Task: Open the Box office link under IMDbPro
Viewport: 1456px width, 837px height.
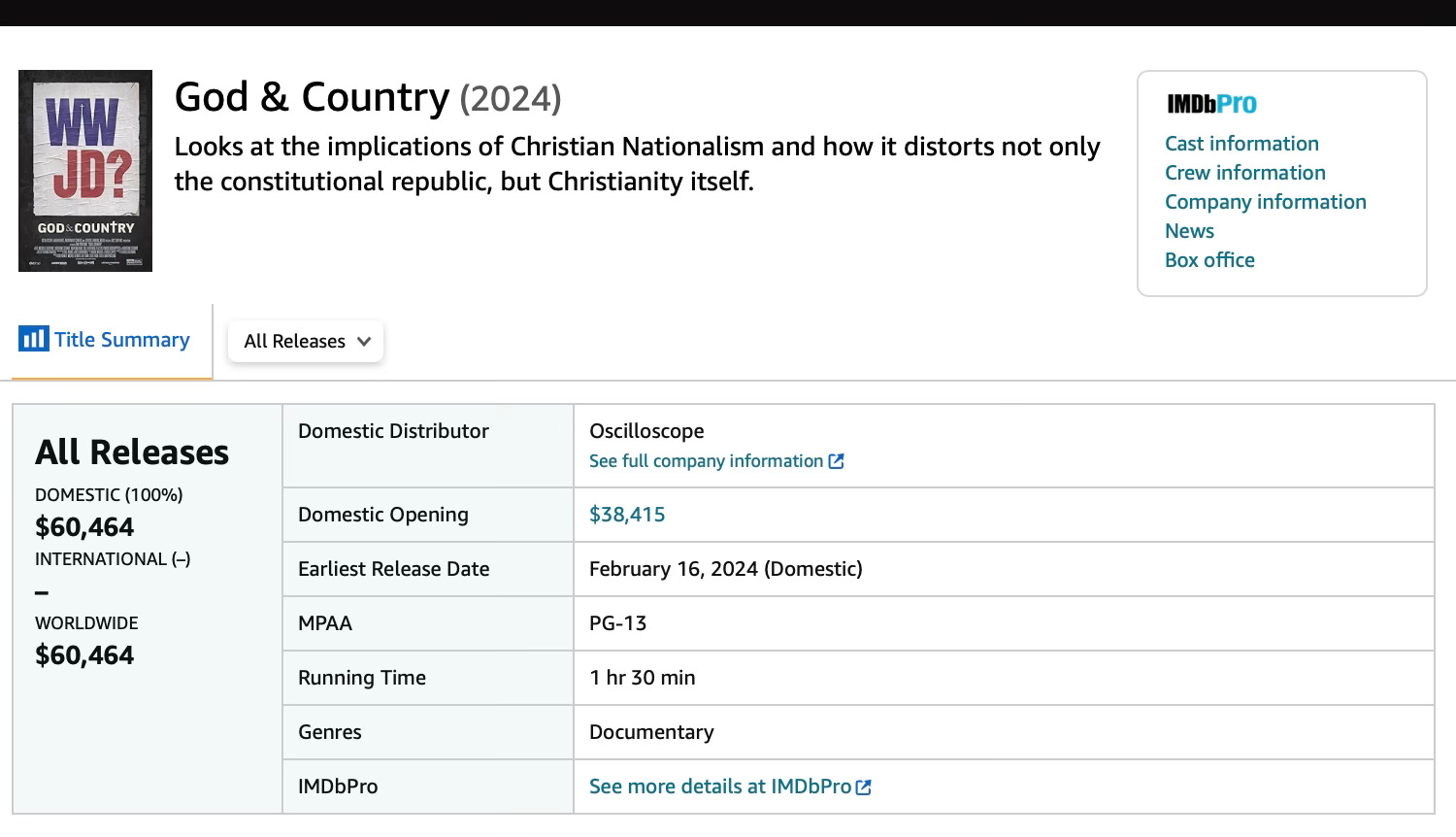Action: (1209, 260)
